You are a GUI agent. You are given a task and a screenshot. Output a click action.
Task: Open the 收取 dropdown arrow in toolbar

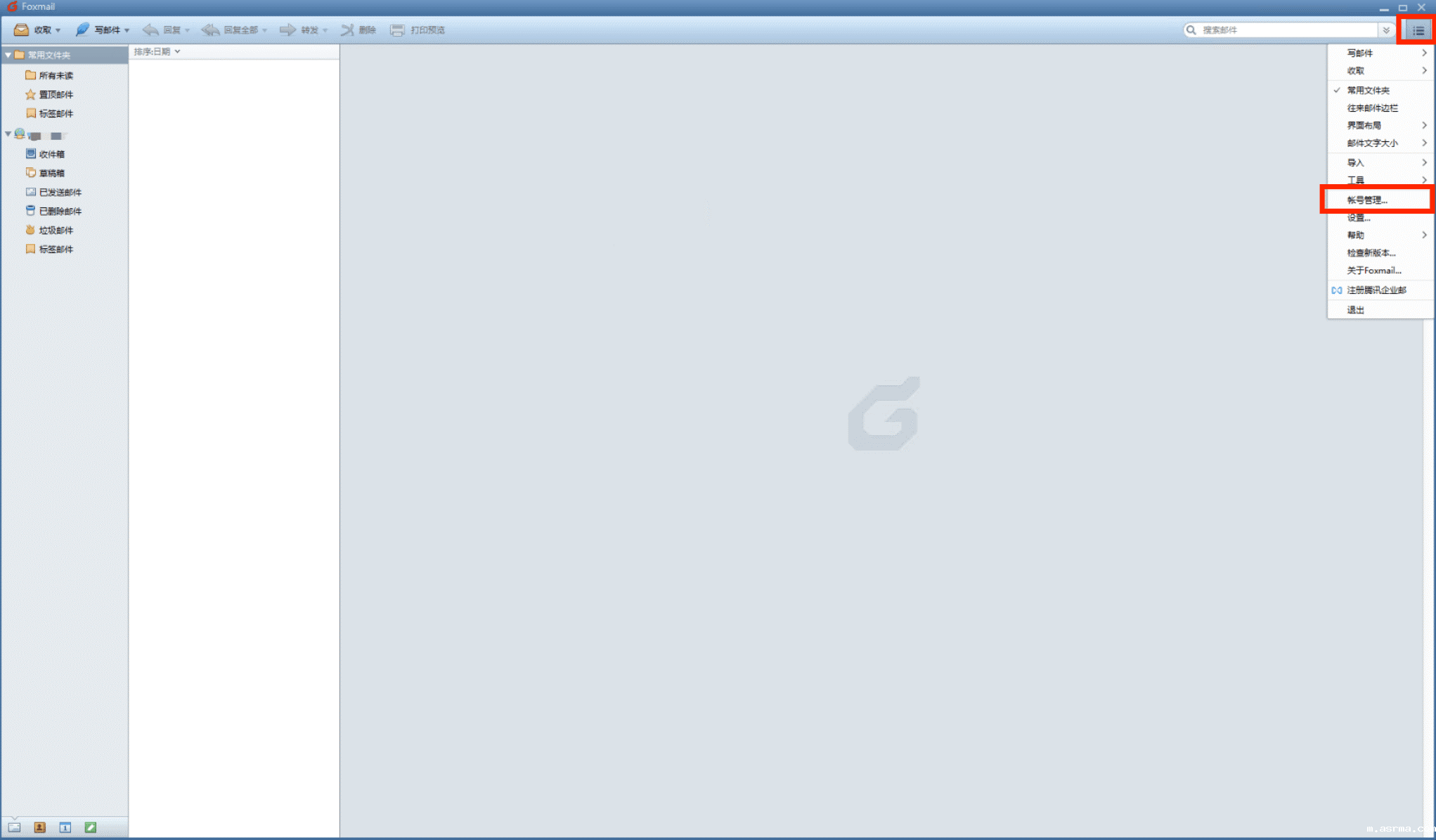[58, 30]
